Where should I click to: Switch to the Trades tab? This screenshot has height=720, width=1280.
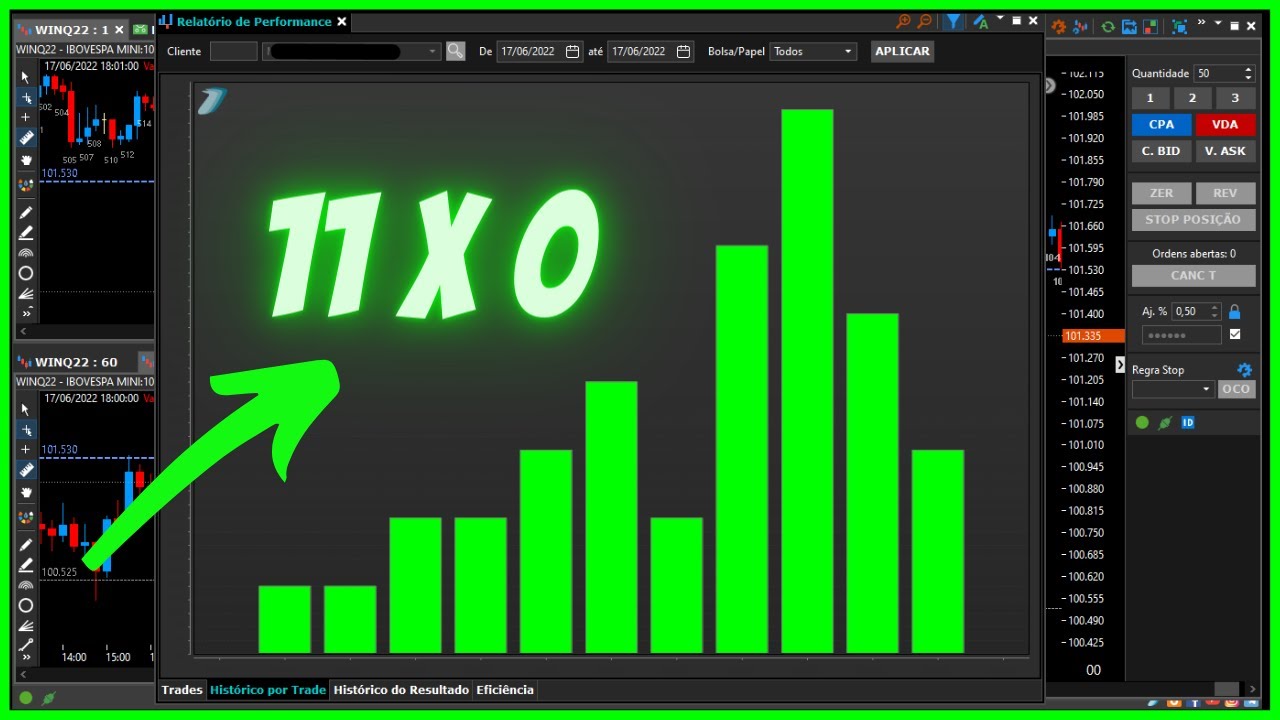point(182,690)
